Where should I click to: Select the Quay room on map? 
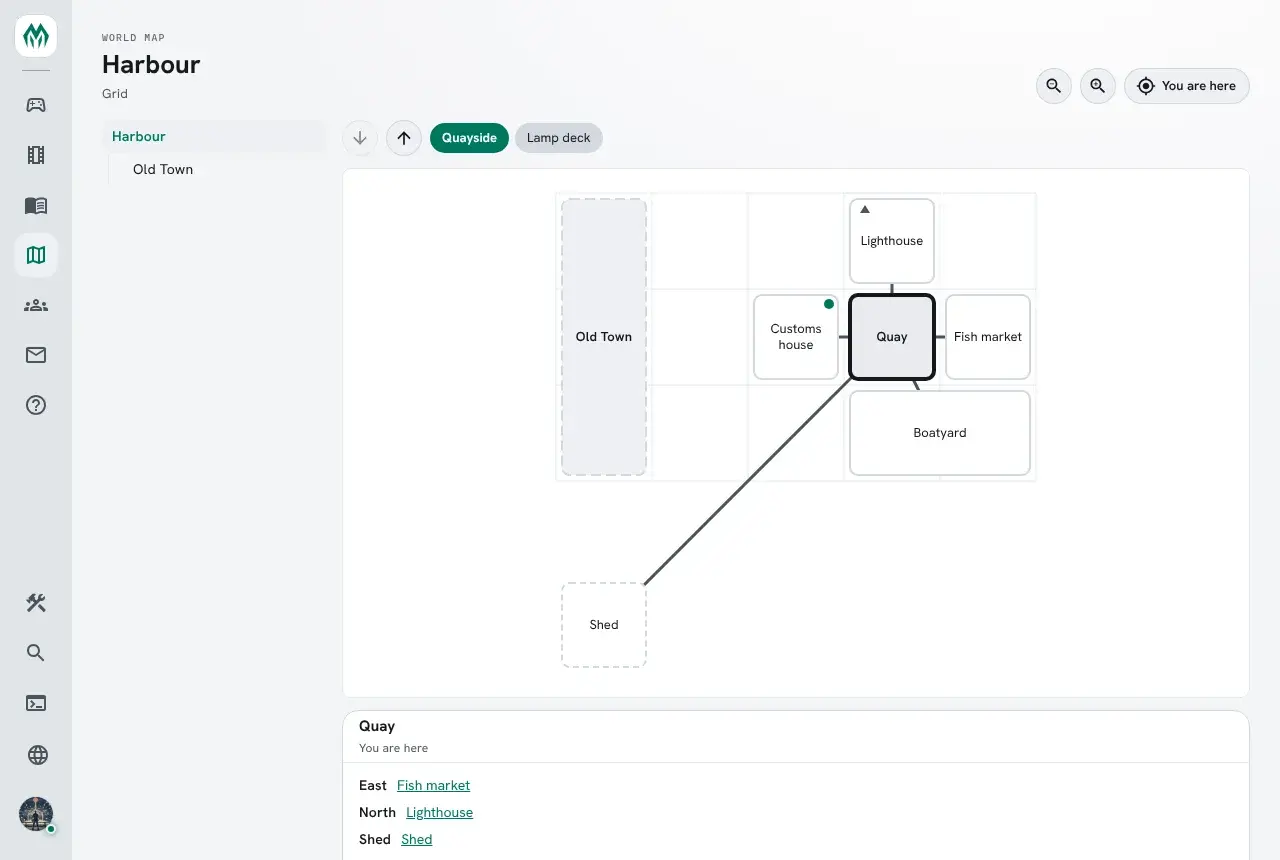(892, 337)
